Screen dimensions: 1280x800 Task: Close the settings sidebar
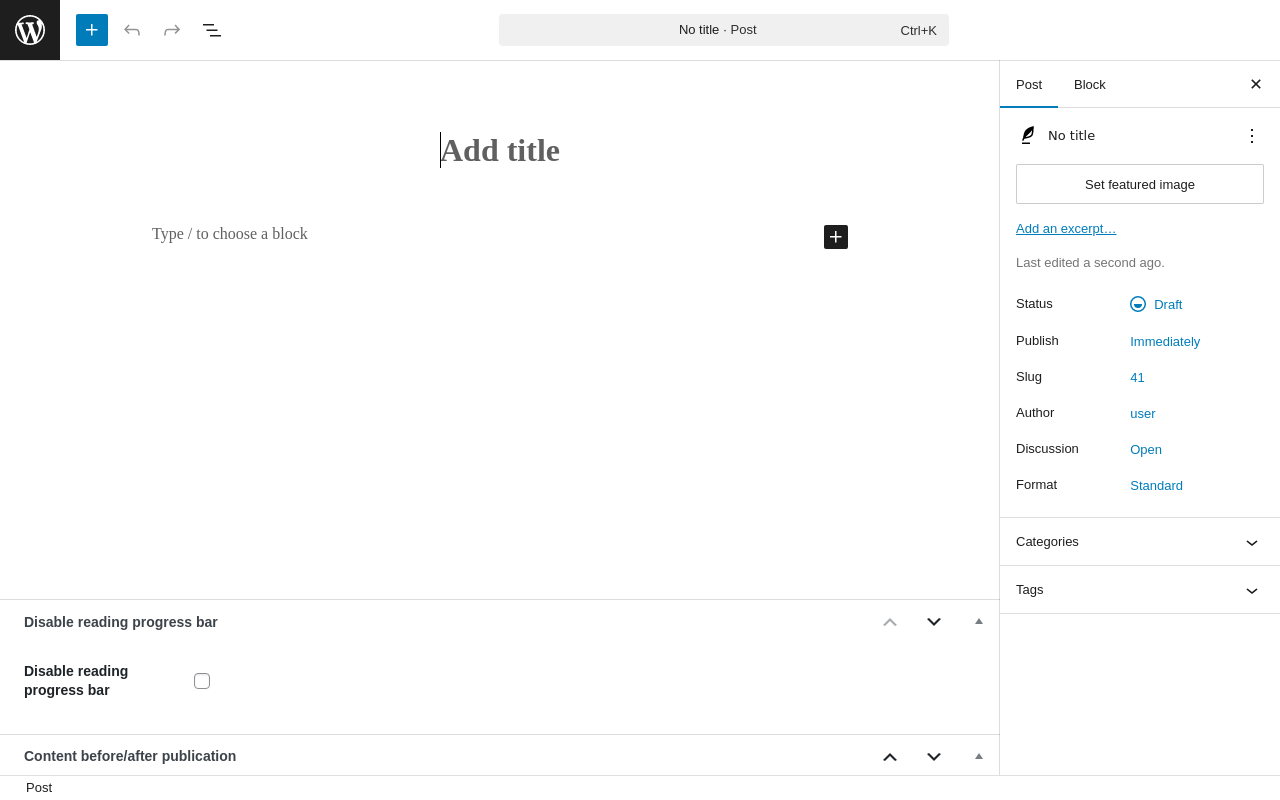click(1256, 84)
